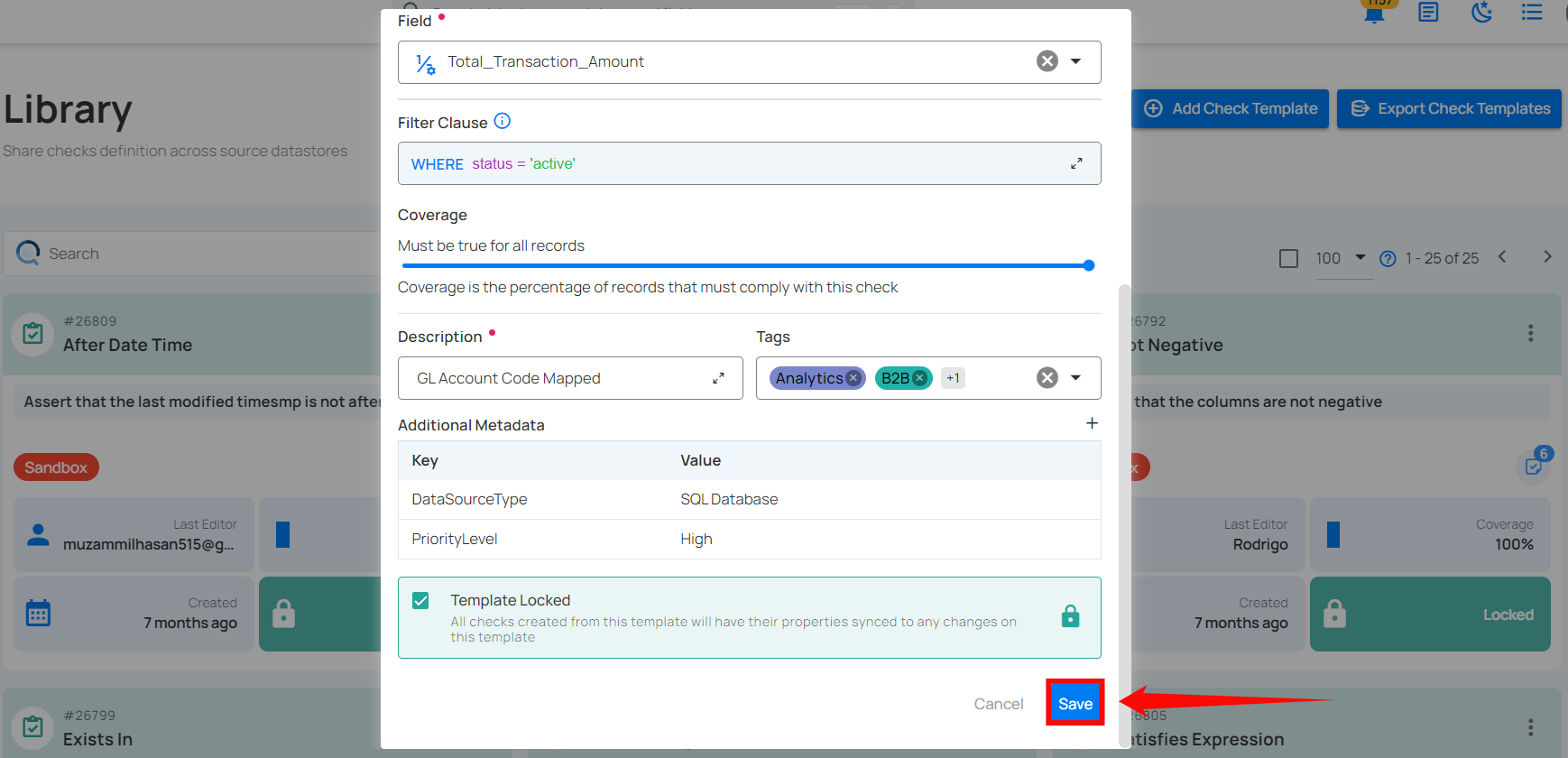
Task: Toggle the select-all checkbox near page size
Action: pyautogui.click(x=1289, y=259)
